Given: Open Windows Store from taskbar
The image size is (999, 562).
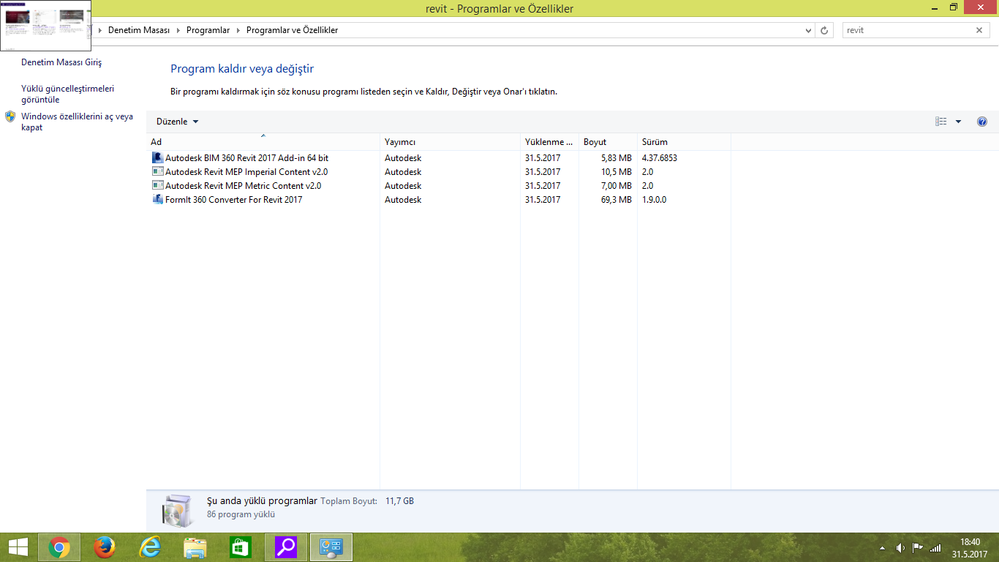Looking at the screenshot, I should [x=240, y=547].
